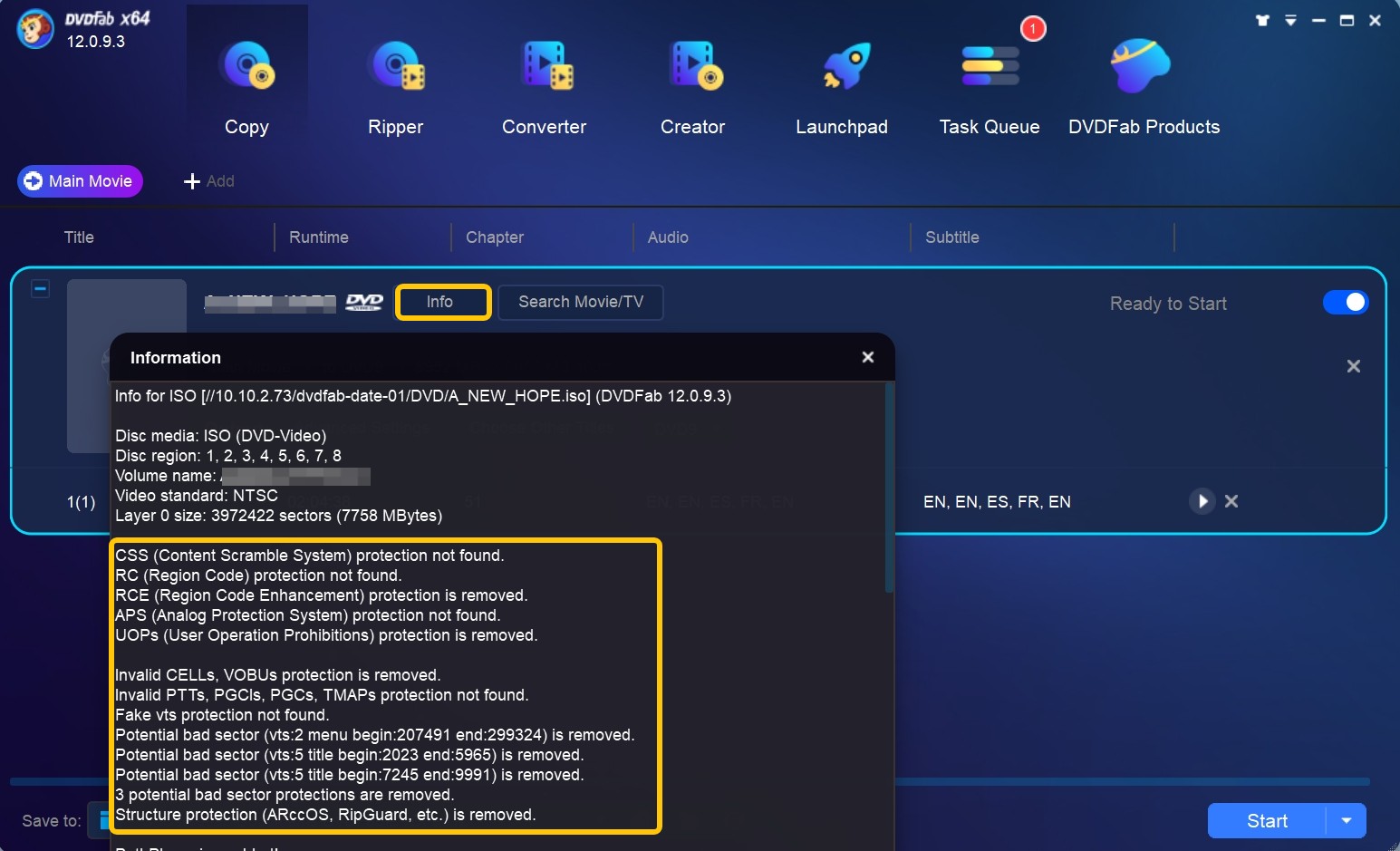The width and height of the screenshot is (1400, 851).
Task: Click the Chapter column header
Action: 495,237
